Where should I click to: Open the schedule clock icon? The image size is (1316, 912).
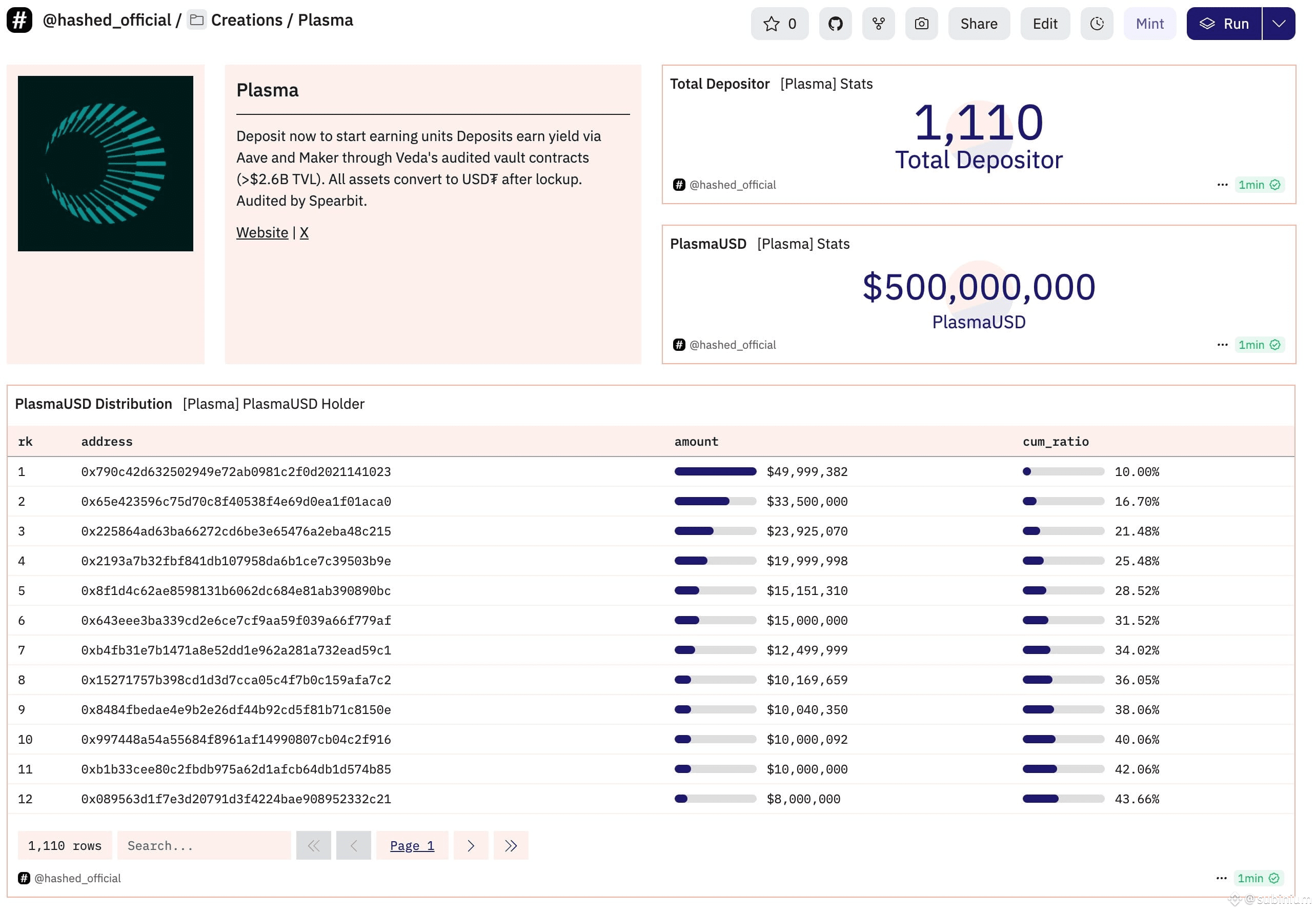pos(1097,24)
